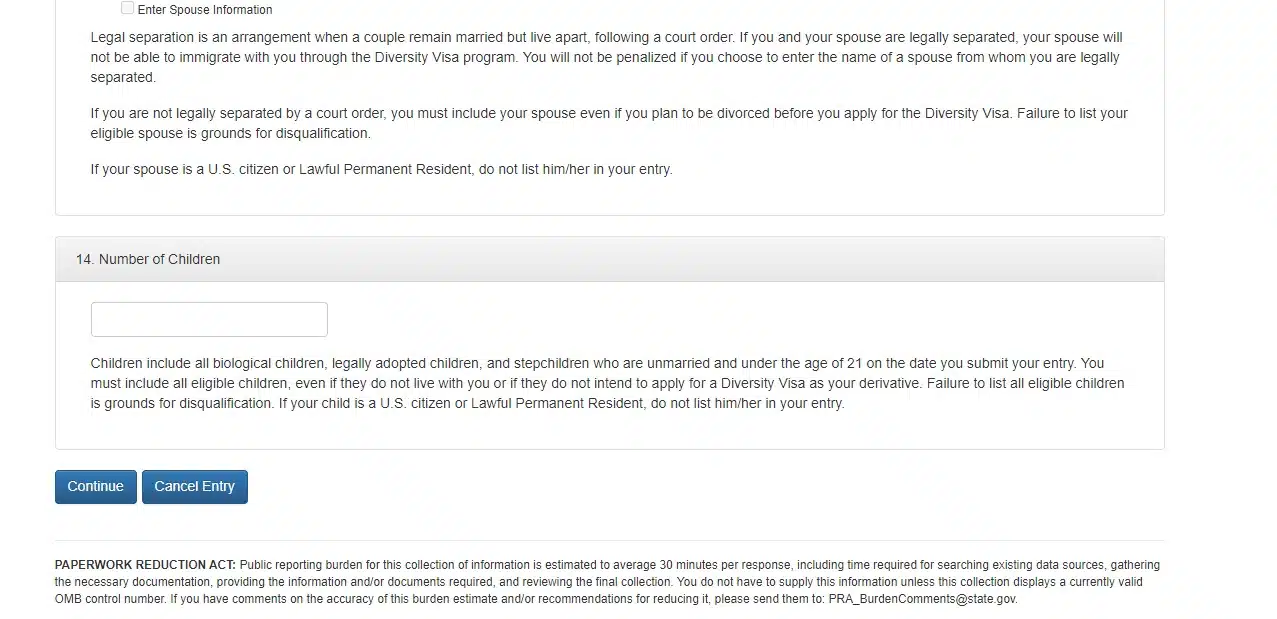Click the "14. Number of Children" section heading
Screen dimensions: 1277x619
pos(148,259)
